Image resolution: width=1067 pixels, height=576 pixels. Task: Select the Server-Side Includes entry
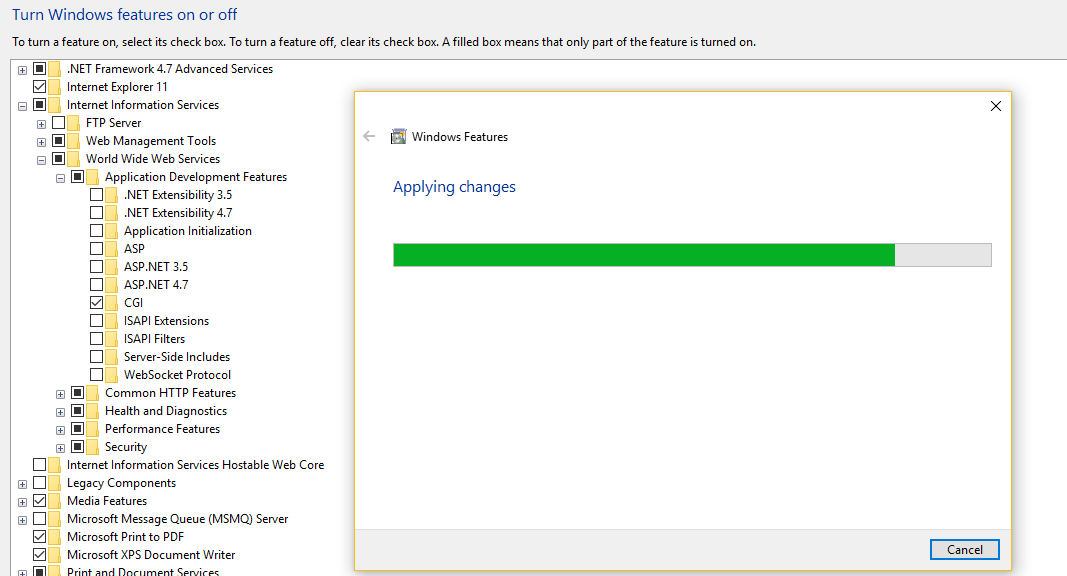pos(176,357)
